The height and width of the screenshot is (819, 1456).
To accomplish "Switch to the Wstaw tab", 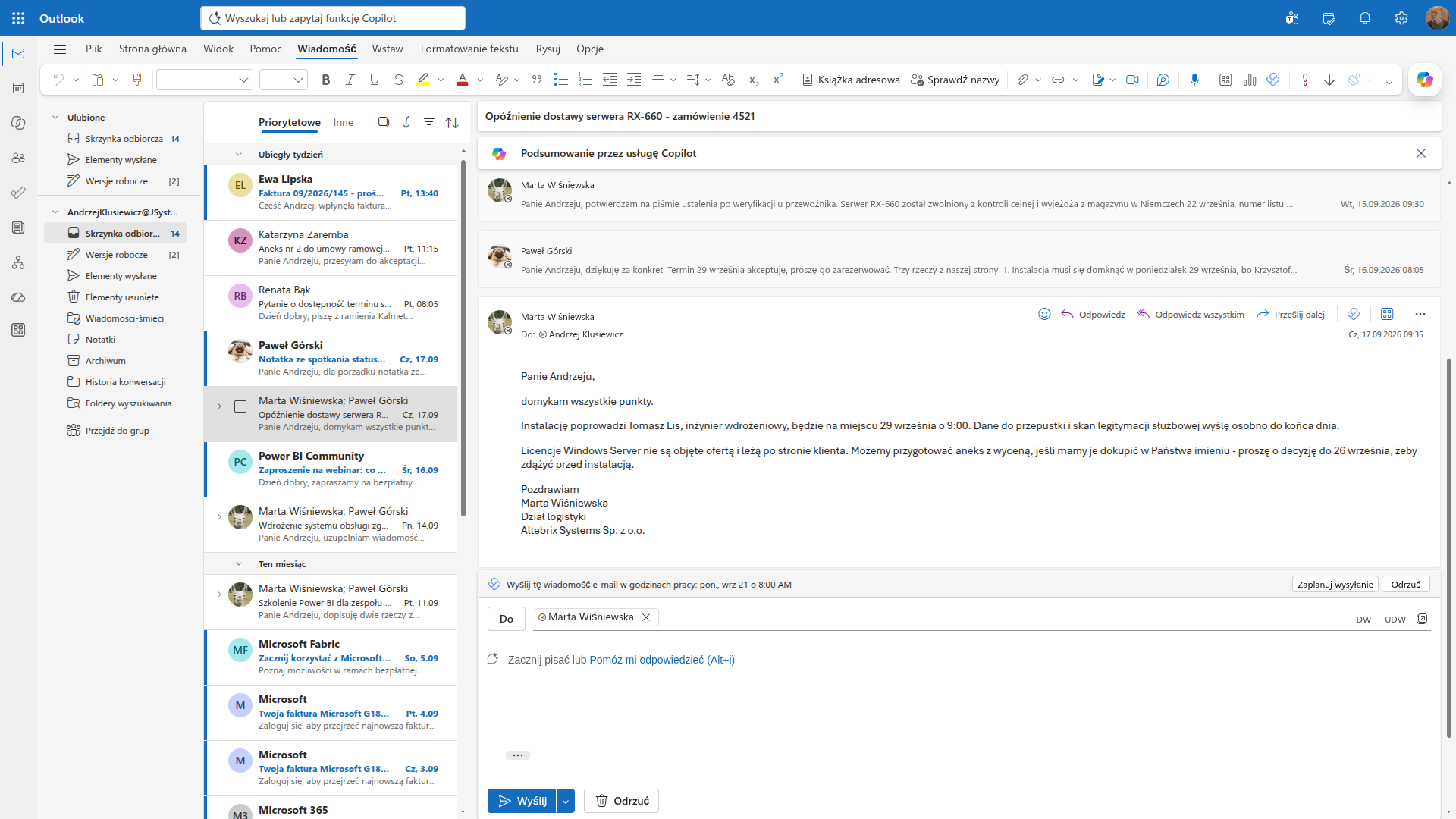I will coord(388,49).
